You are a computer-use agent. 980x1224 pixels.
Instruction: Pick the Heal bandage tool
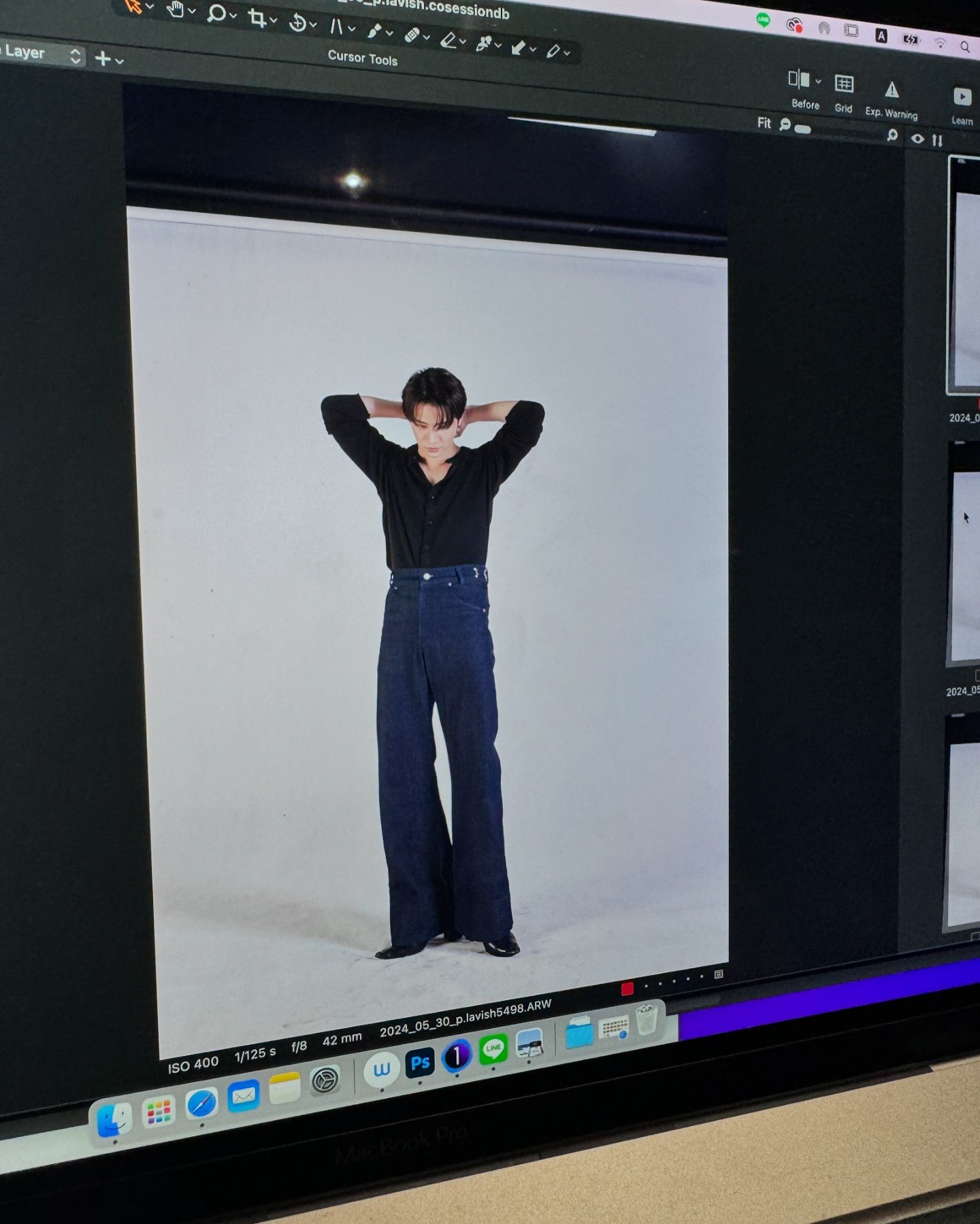pyautogui.click(x=412, y=35)
